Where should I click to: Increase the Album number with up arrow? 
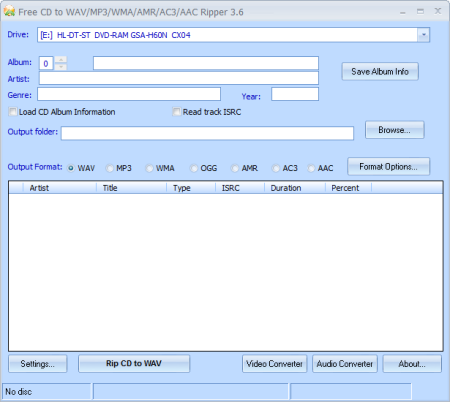(61, 60)
